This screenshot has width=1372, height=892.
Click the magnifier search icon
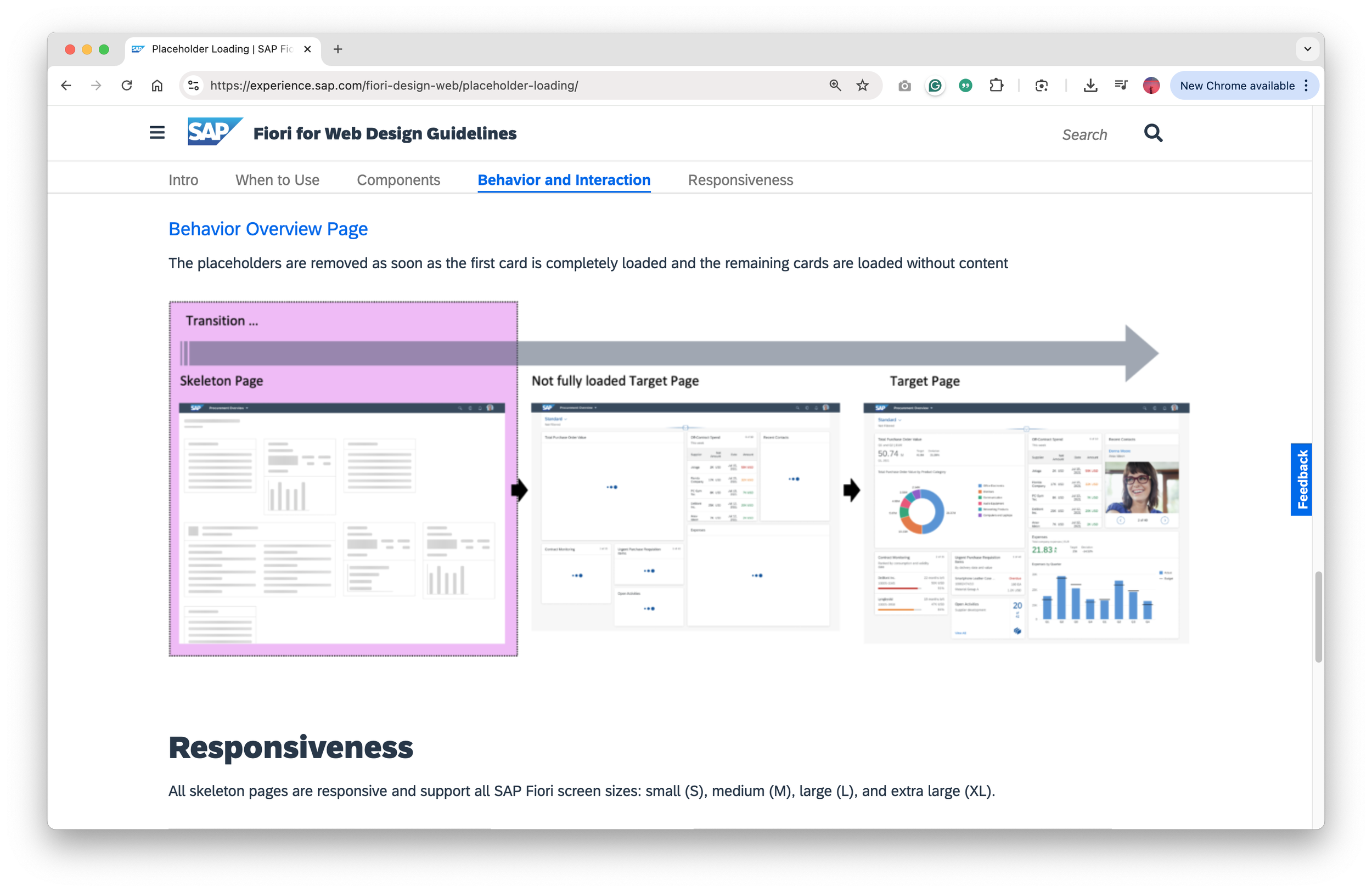coord(1153,133)
